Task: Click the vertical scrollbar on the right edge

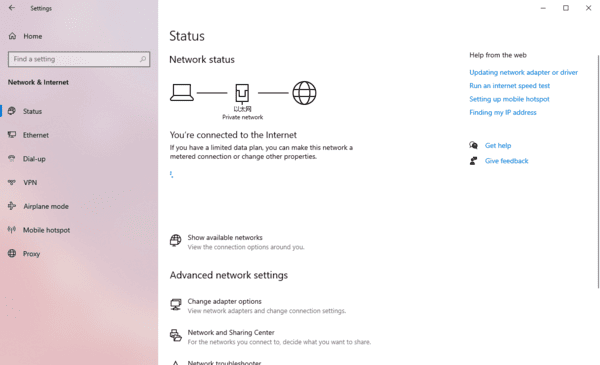Action: pos(598,171)
